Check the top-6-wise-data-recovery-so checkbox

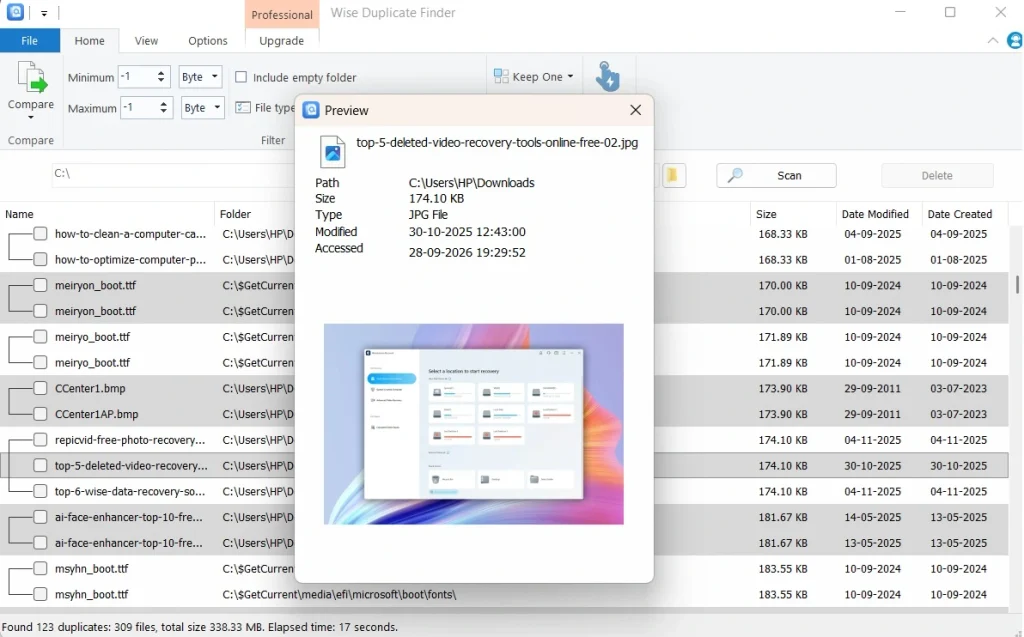40,491
